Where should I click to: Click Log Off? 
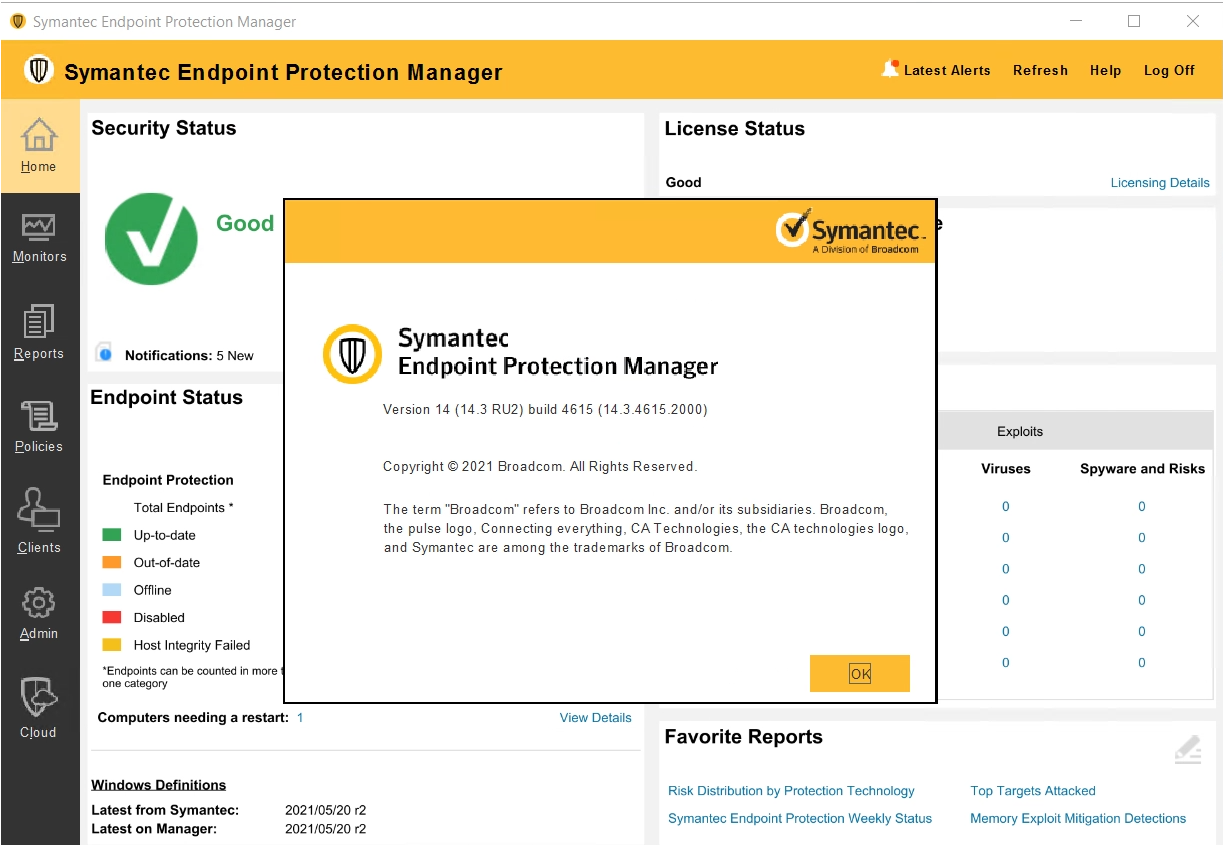1169,70
